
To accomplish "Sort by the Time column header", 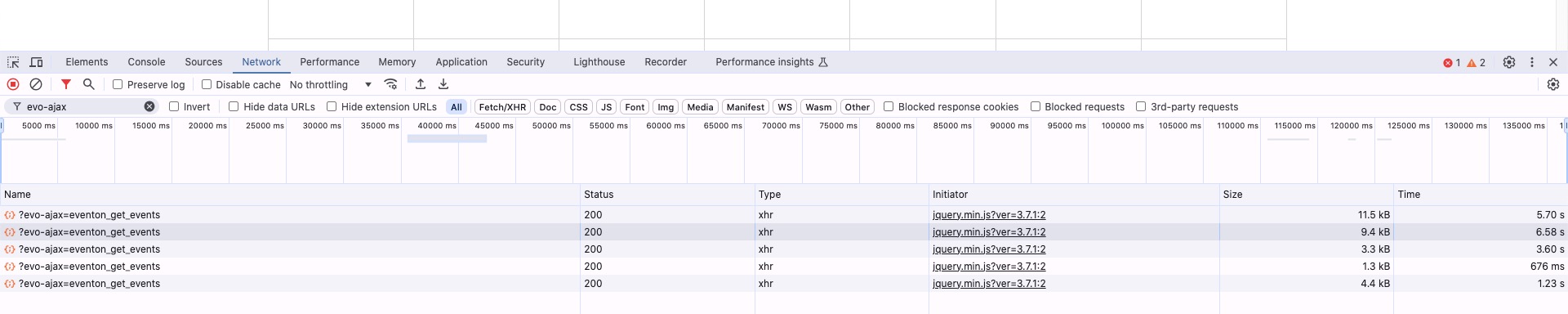I will 1481,195.
